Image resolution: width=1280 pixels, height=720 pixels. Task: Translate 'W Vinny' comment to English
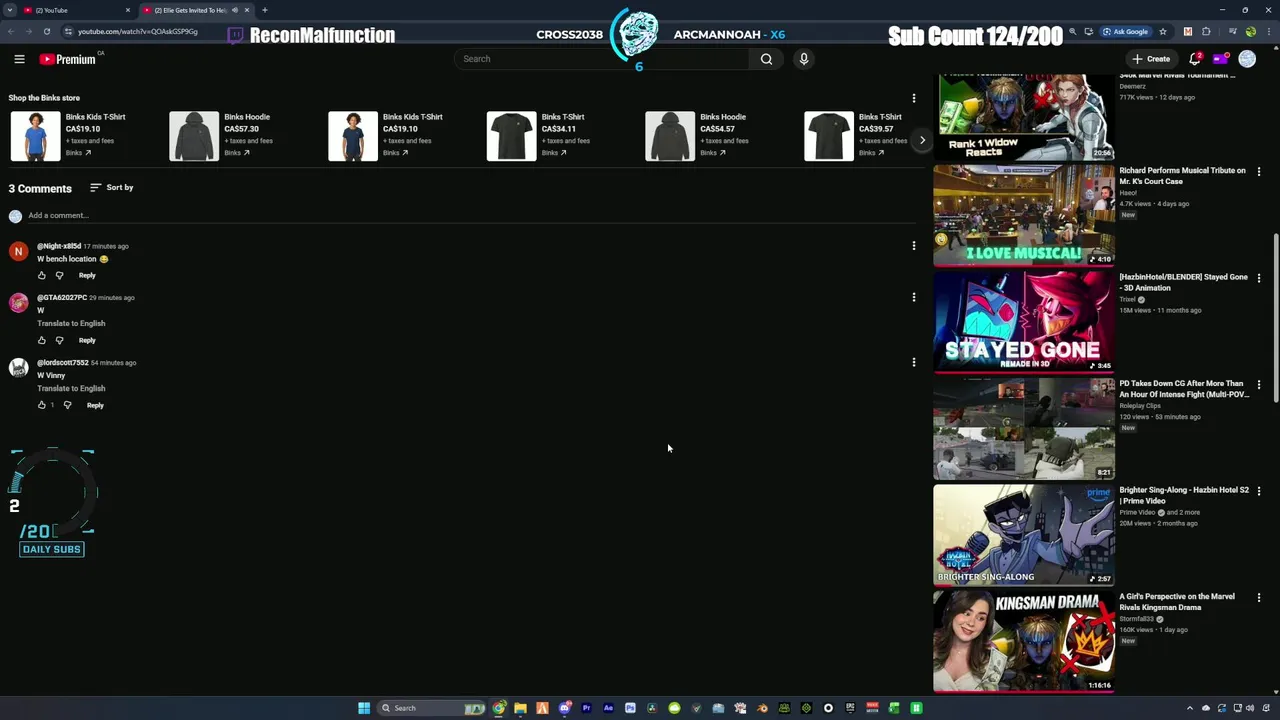(71, 388)
